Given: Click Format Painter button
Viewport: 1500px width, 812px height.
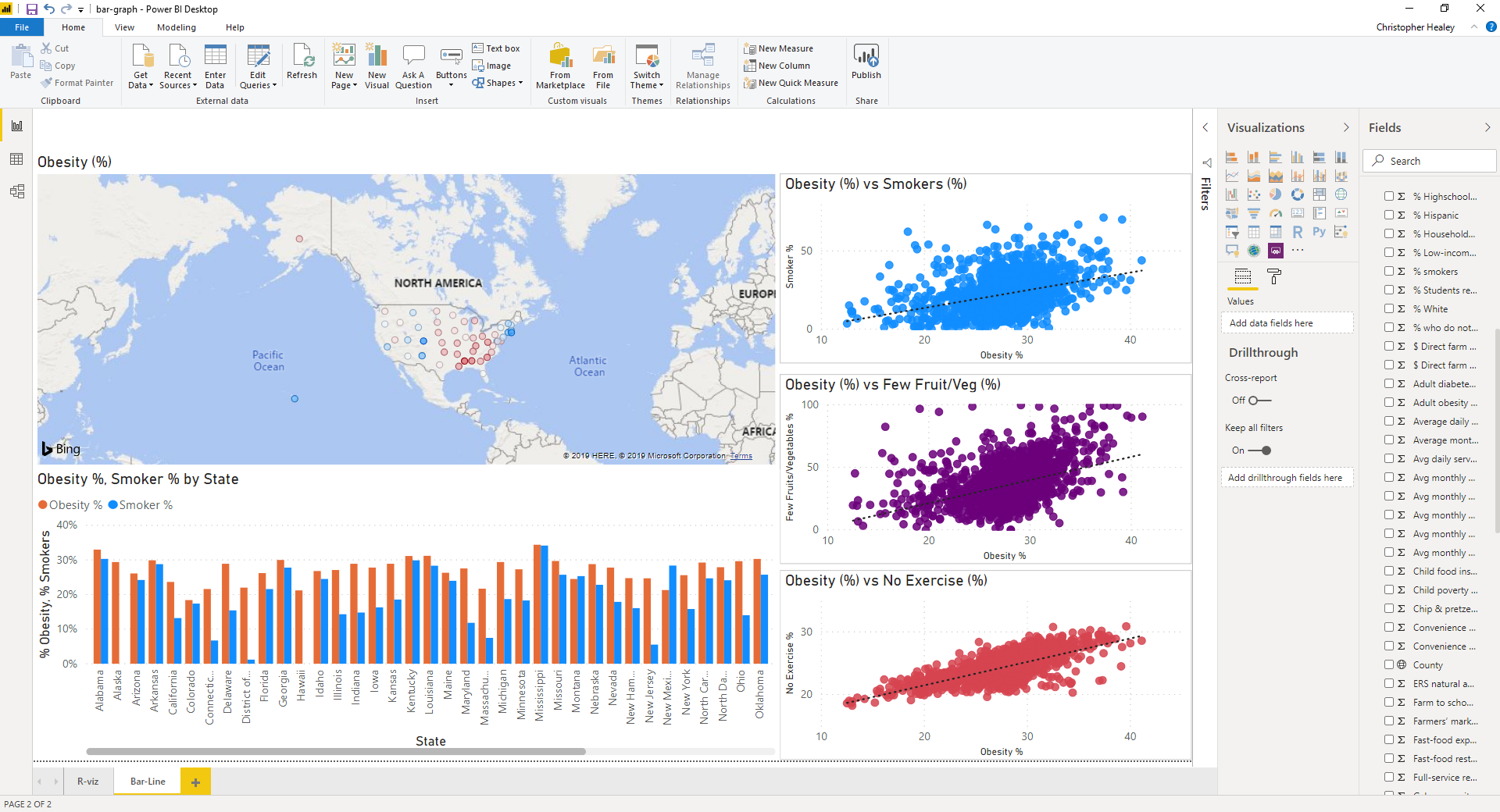Looking at the screenshot, I should [77, 83].
